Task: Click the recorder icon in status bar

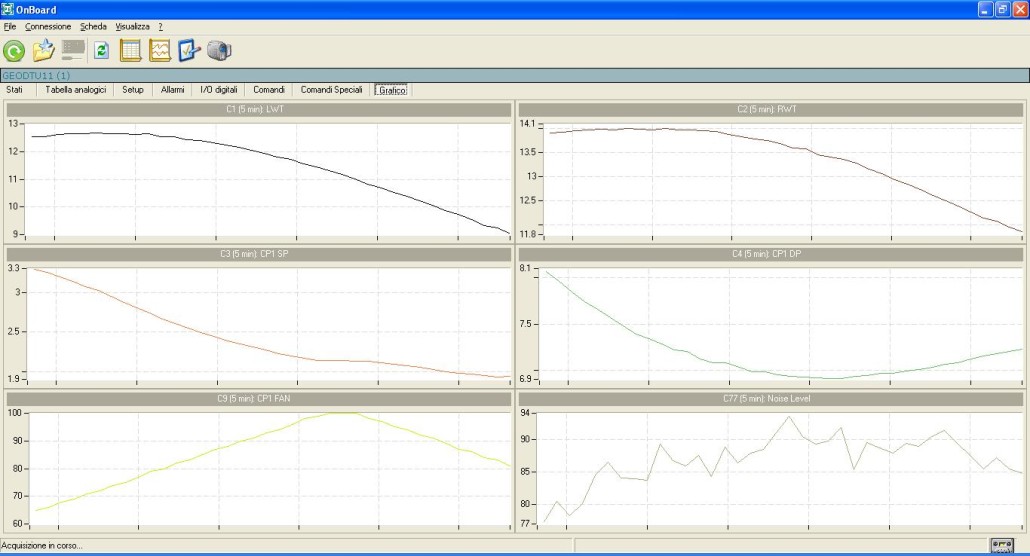Action: tap(1001, 545)
